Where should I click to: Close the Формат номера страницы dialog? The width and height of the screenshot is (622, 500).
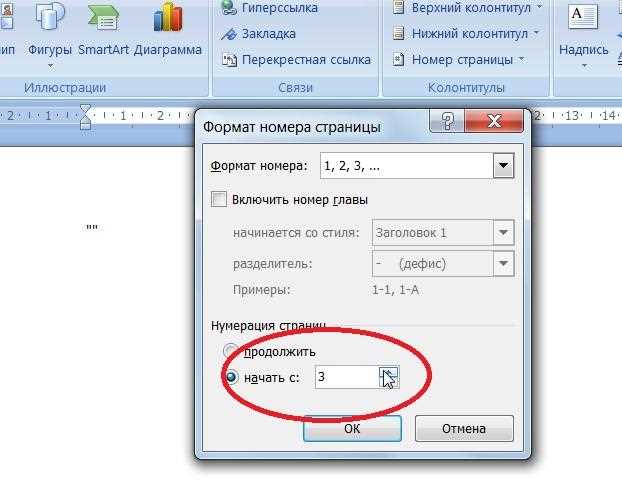pyautogui.click(x=494, y=120)
